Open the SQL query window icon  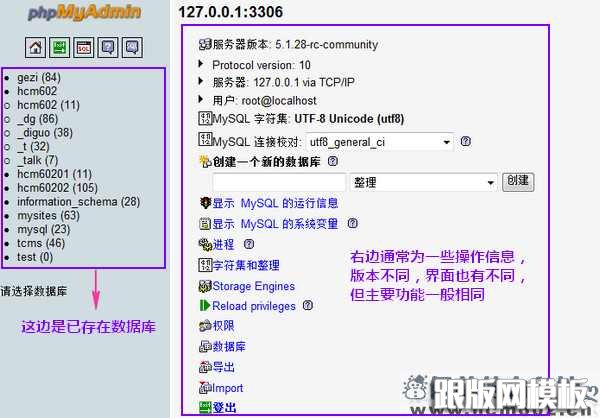click(84, 47)
